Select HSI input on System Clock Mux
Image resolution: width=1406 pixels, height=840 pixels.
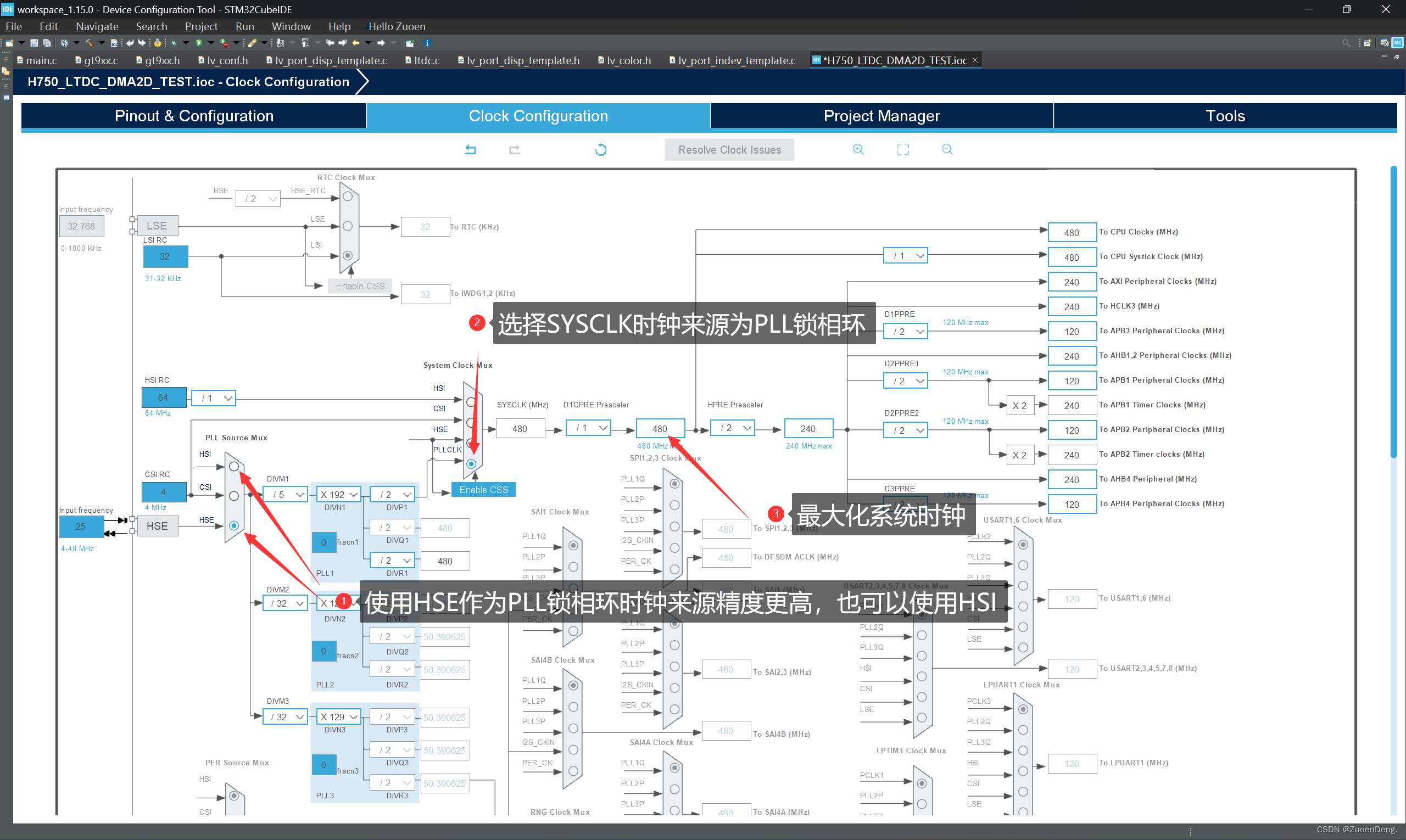coord(471,402)
